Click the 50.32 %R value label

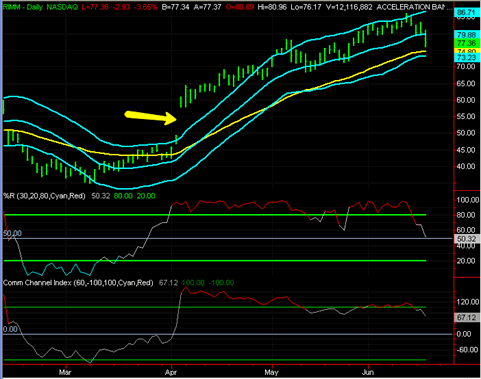(x=466, y=239)
